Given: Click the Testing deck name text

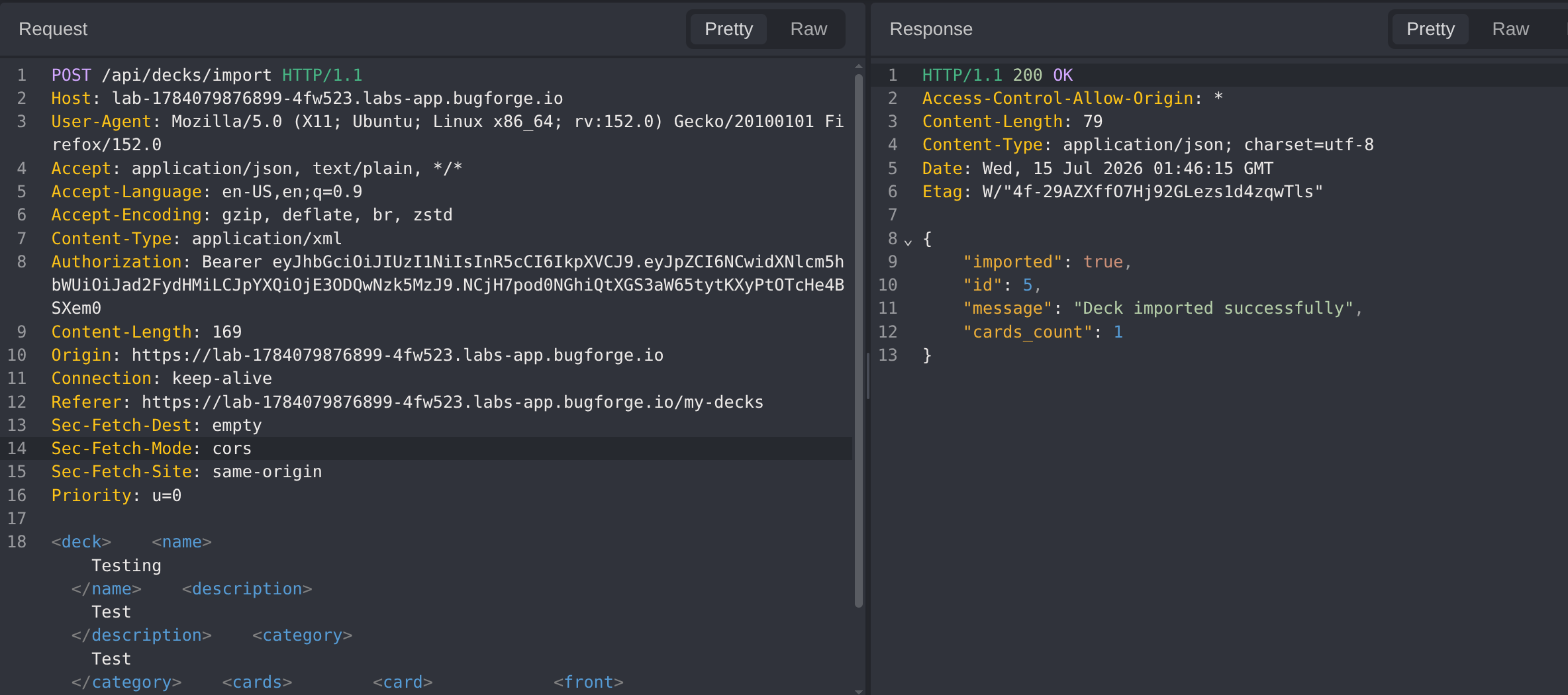Looking at the screenshot, I should coord(126,566).
